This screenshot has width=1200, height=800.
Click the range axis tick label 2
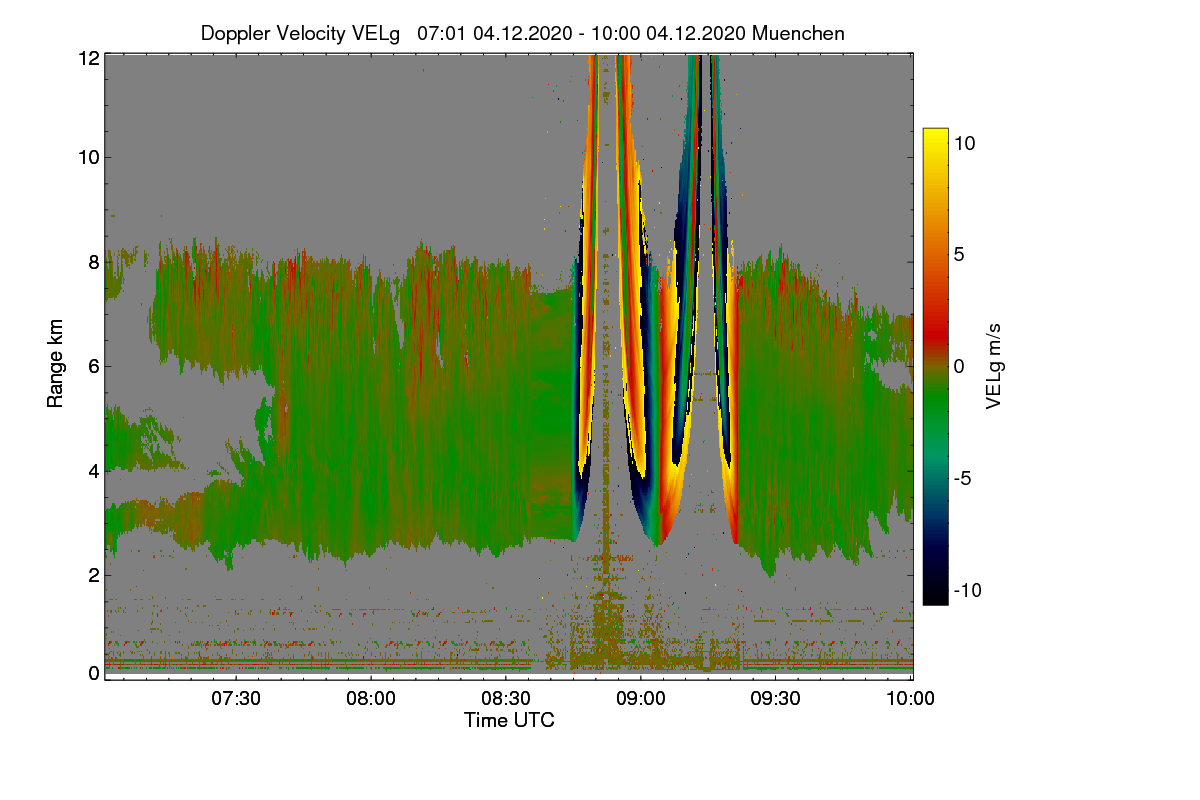click(93, 574)
